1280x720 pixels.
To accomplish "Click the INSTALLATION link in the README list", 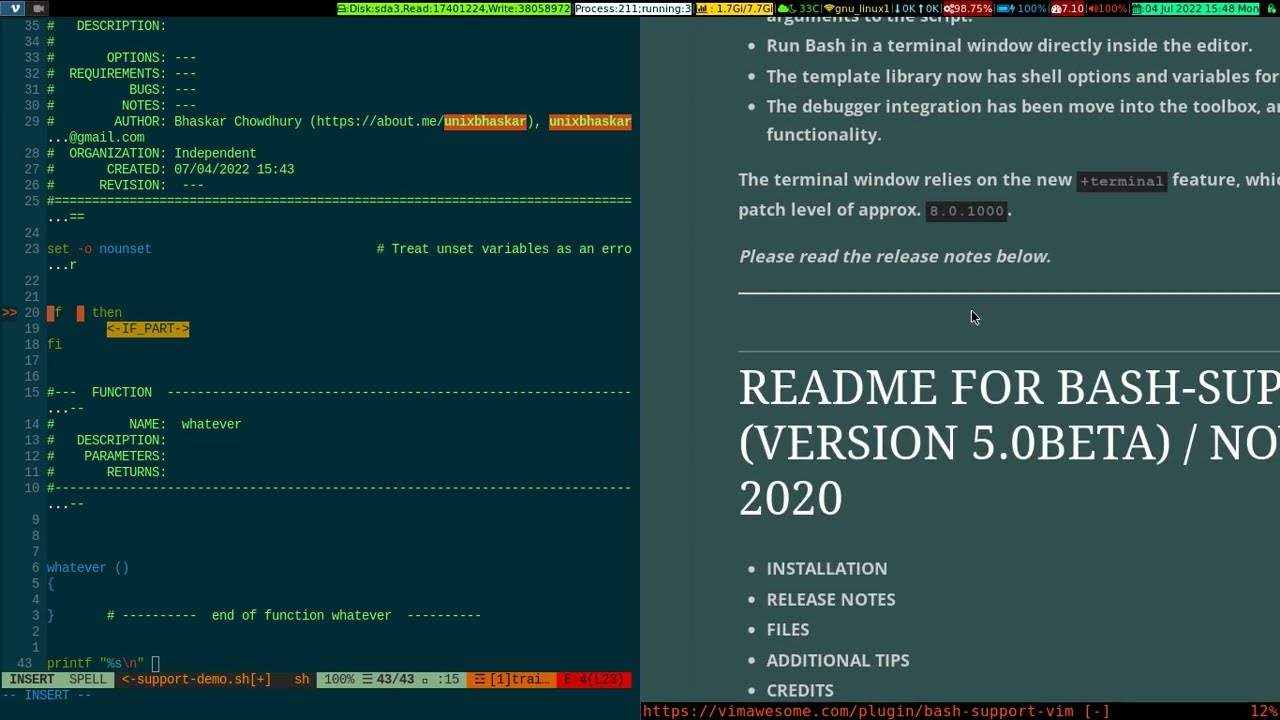I will [826, 568].
